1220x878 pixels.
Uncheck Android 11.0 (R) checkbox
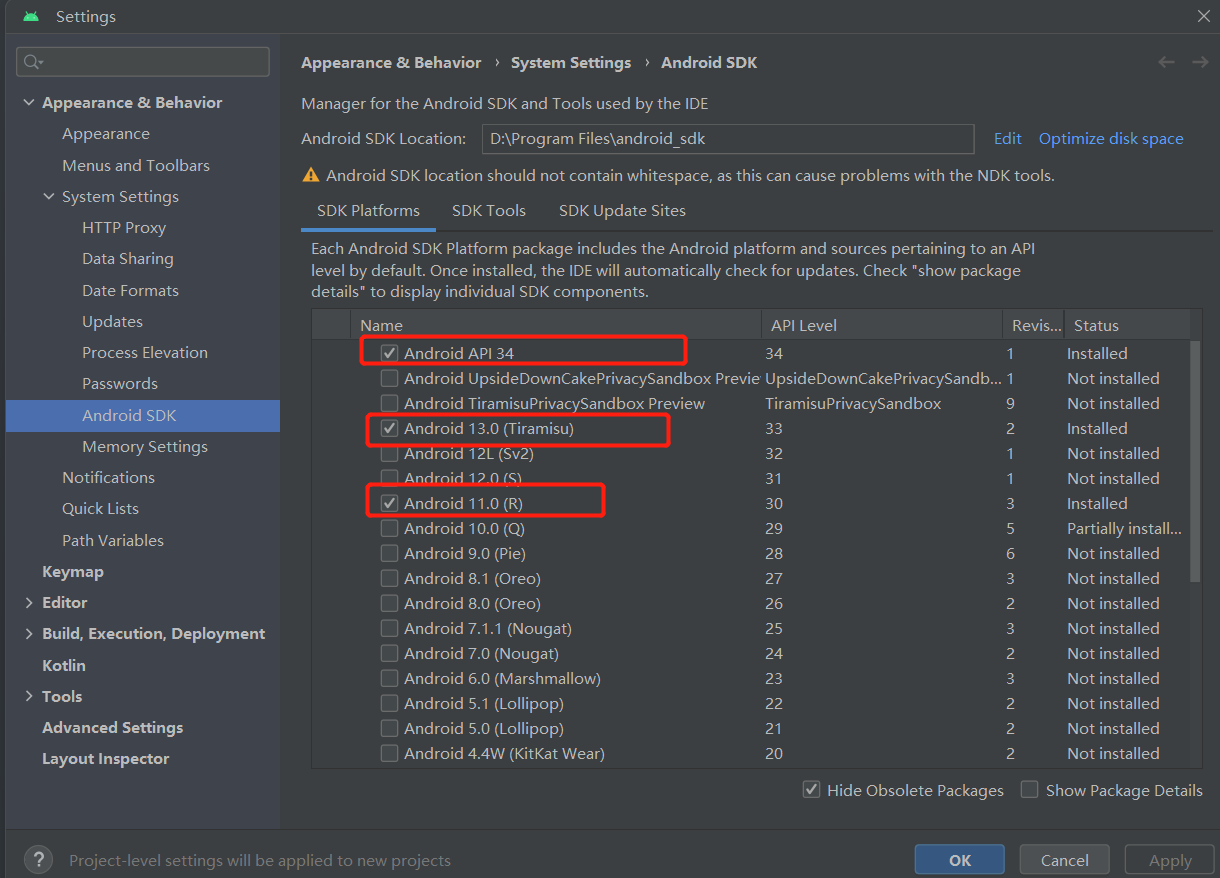[389, 503]
